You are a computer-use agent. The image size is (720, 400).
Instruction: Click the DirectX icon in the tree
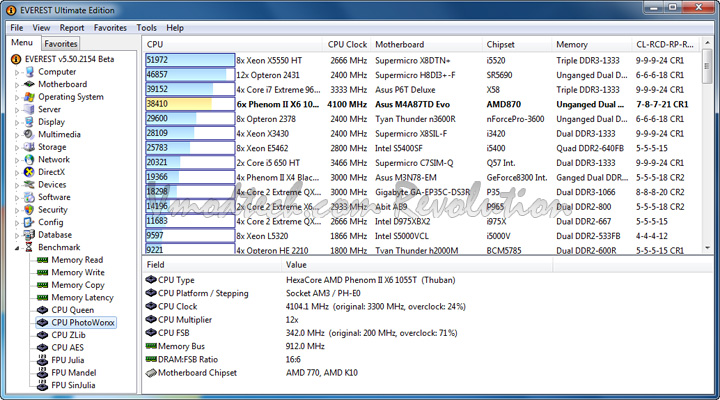click(x=29, y=172)
